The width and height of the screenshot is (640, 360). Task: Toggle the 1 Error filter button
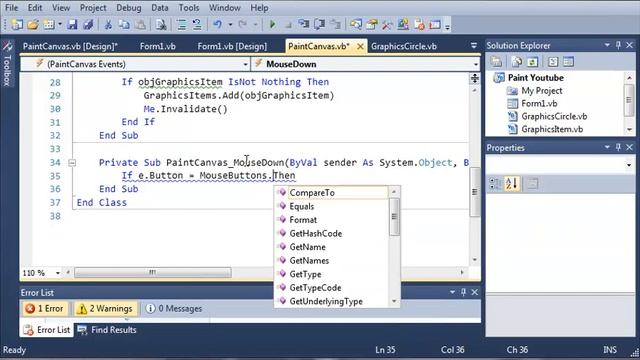click(x=44, y=309)
